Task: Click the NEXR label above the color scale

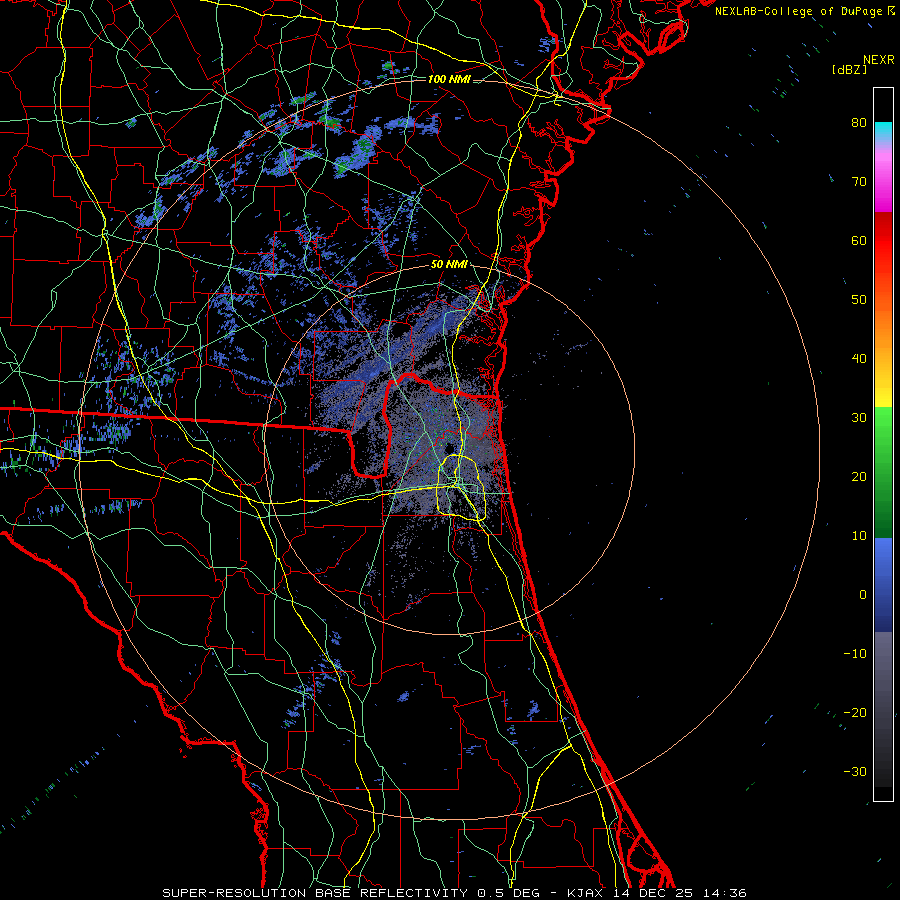Action: coord(878,60)
